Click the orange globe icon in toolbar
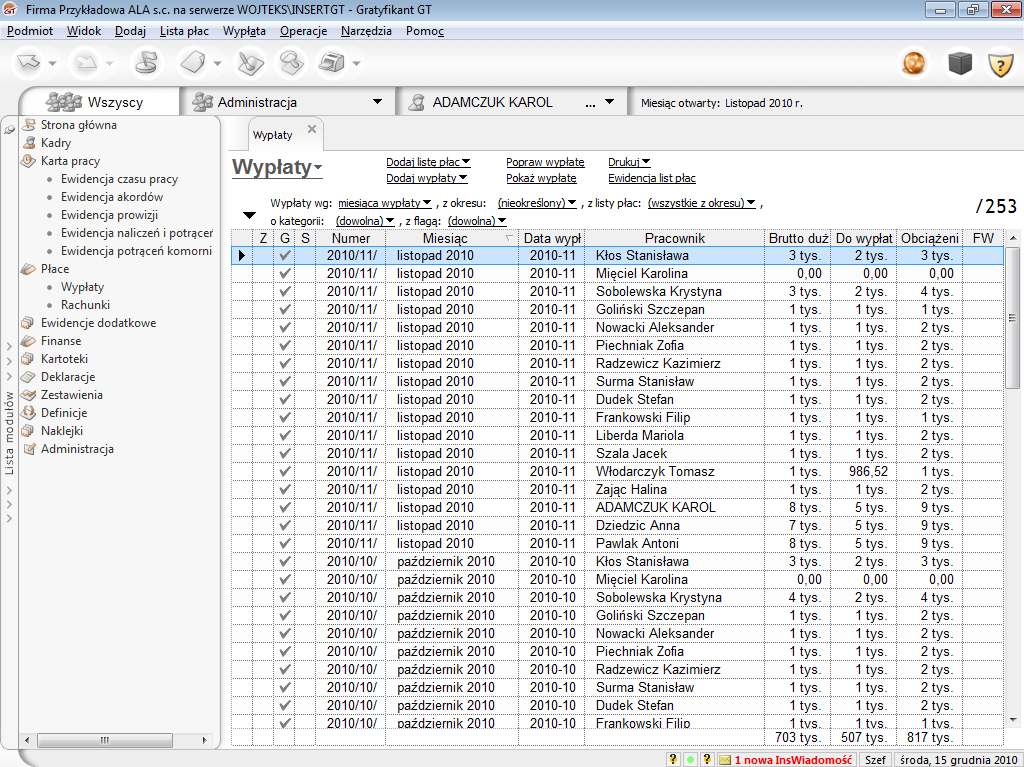 point(914,64)
